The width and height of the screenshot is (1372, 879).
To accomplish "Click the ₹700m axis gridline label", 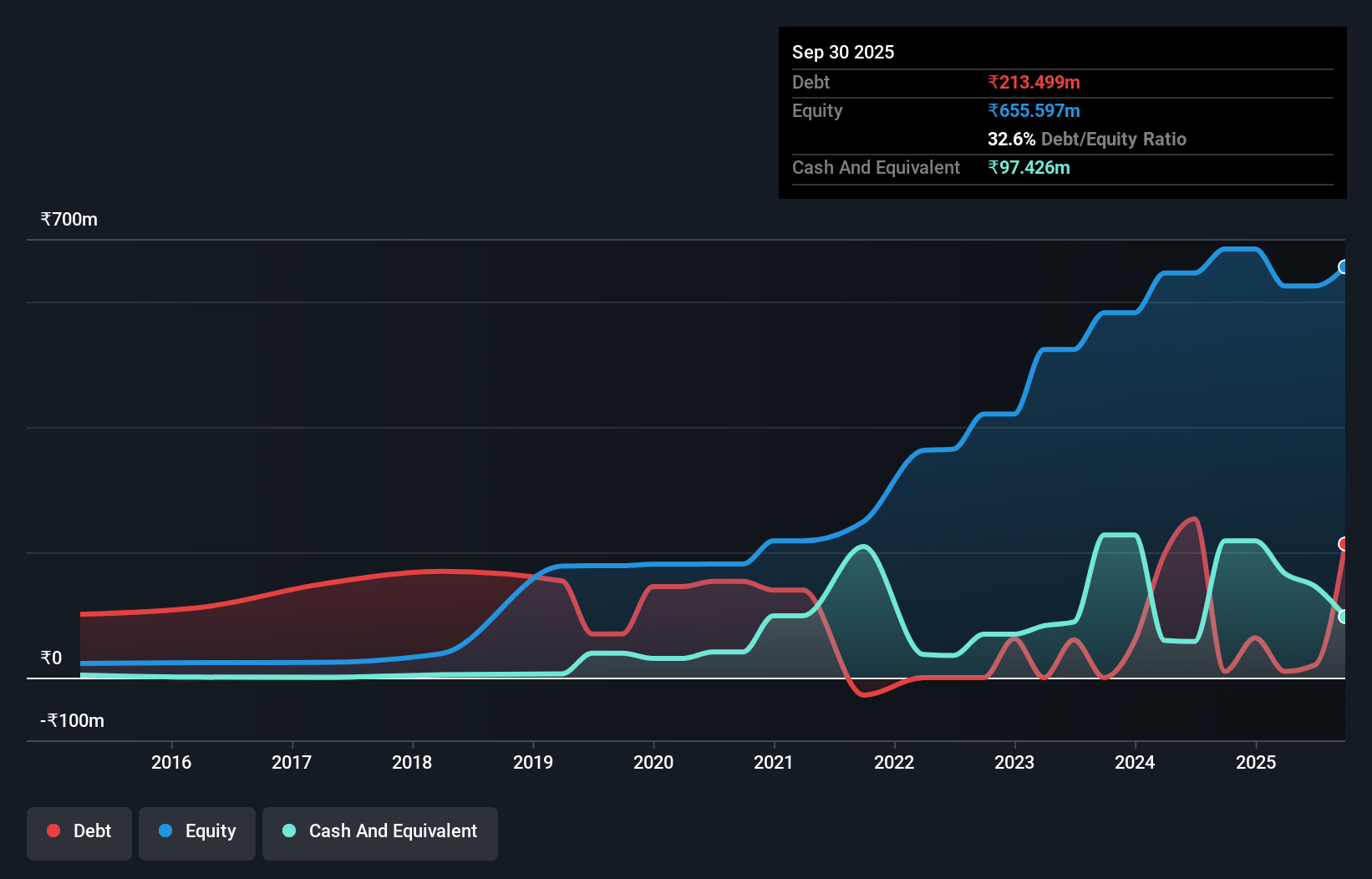I will 69,219.
